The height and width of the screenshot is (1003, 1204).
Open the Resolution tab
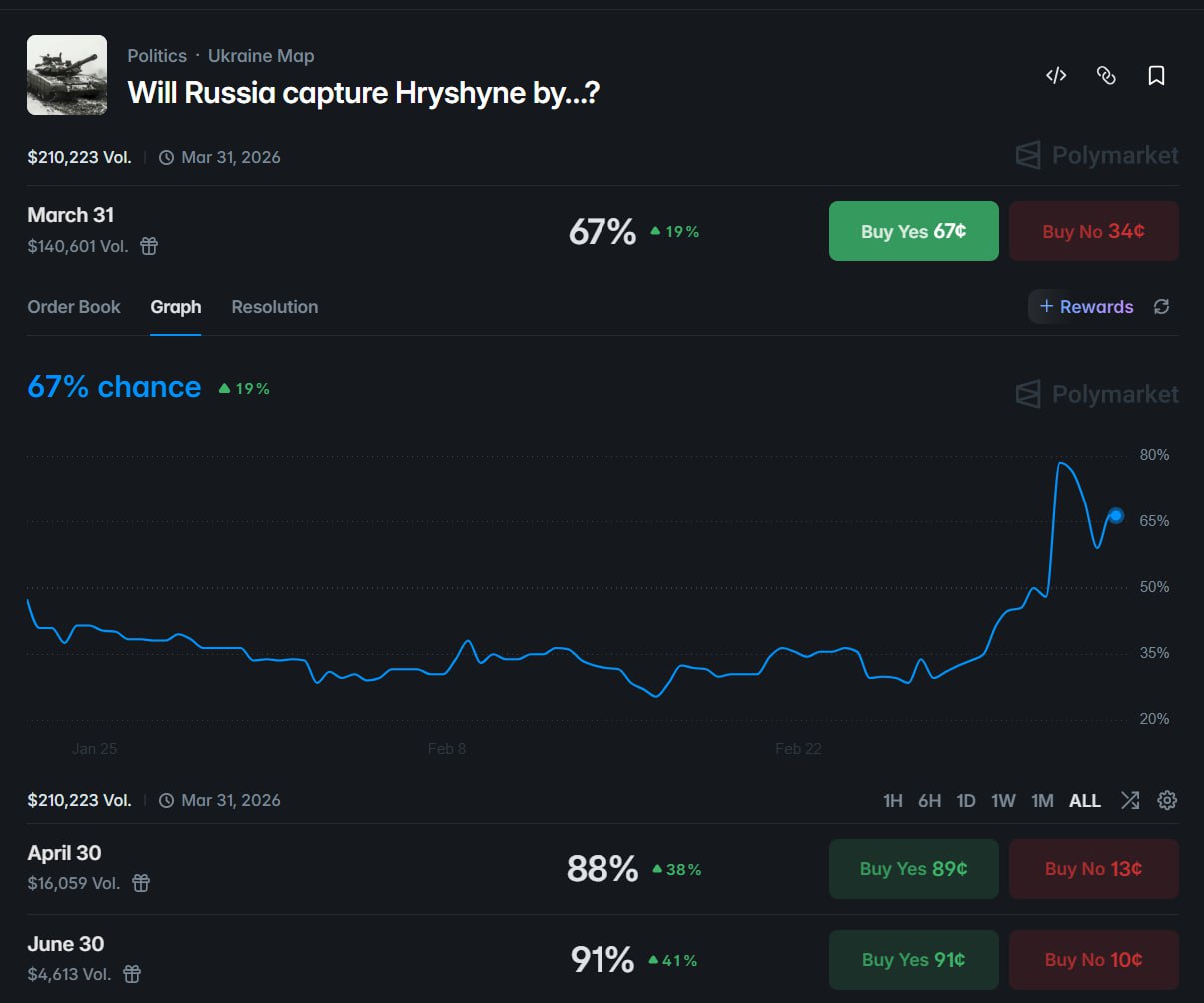(x=274, y=307)
